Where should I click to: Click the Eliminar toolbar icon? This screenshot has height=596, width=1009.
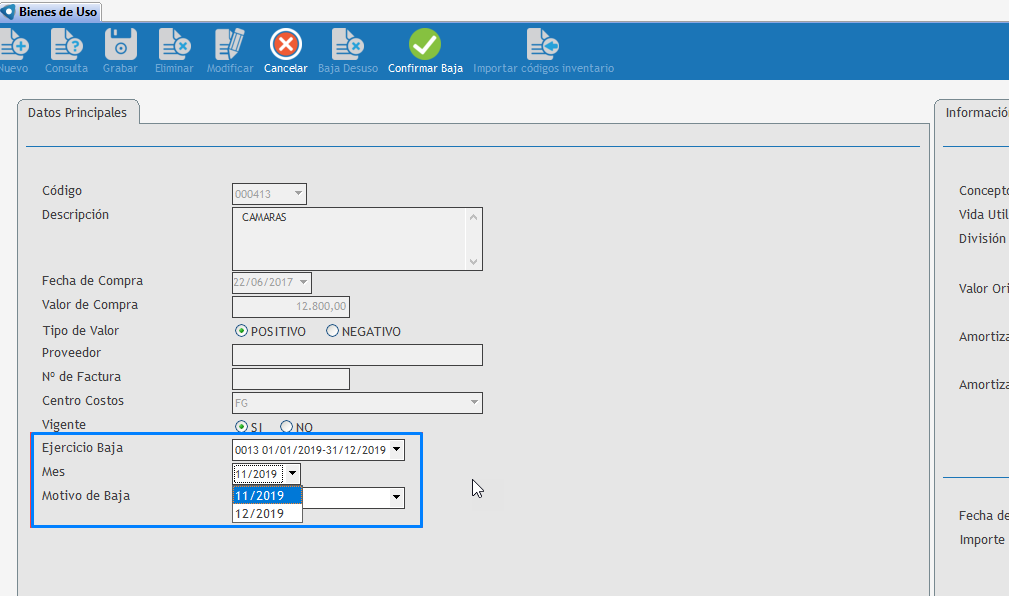[x=174, y=45]
